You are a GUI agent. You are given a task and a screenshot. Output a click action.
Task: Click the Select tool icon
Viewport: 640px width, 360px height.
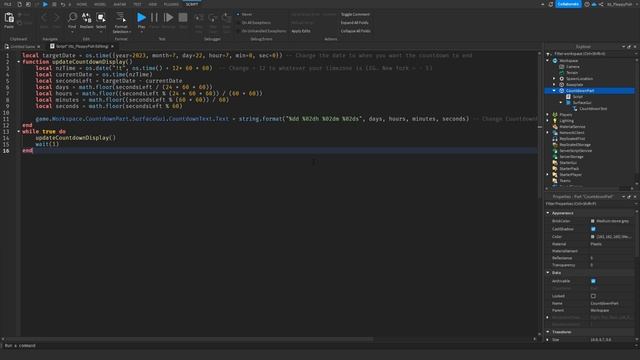tap(101, 17)
